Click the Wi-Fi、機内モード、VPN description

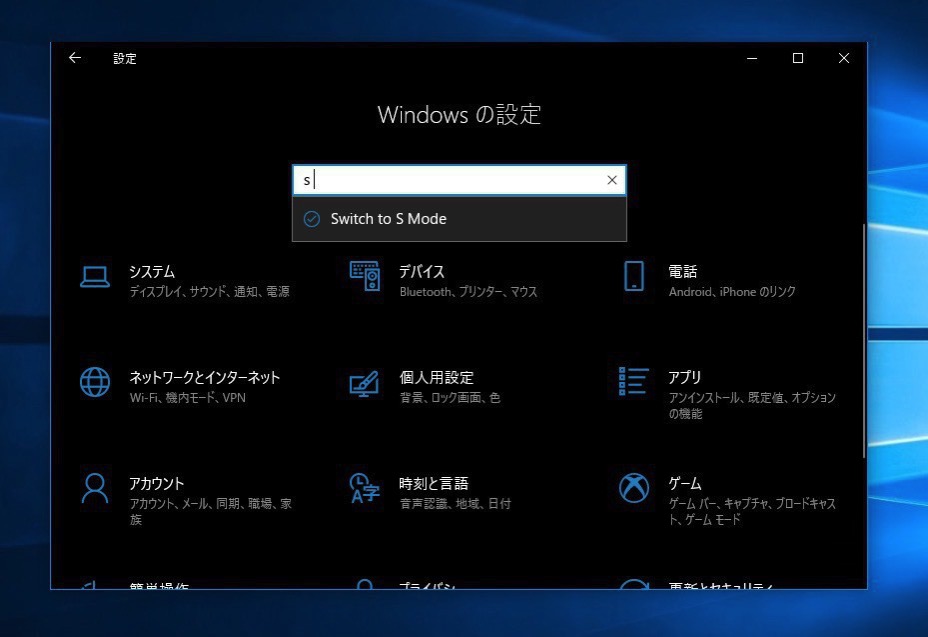pos(188,397)
